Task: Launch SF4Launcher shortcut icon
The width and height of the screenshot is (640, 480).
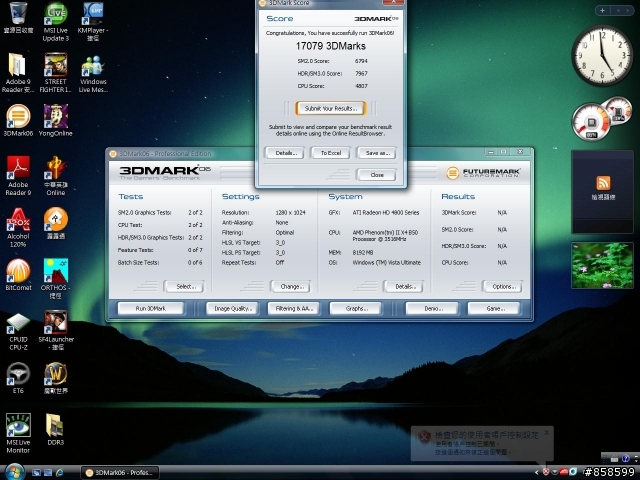Action: (56, 331)
